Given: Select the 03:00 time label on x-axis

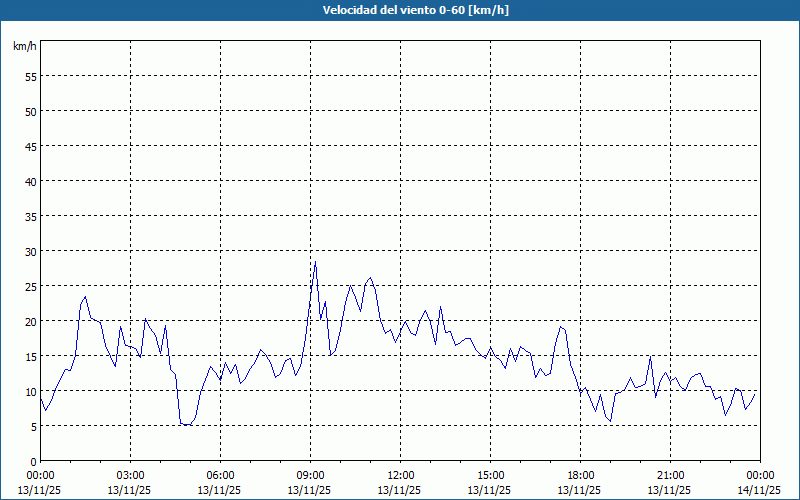Looking at the screenshot, I should tap(131, 475).
